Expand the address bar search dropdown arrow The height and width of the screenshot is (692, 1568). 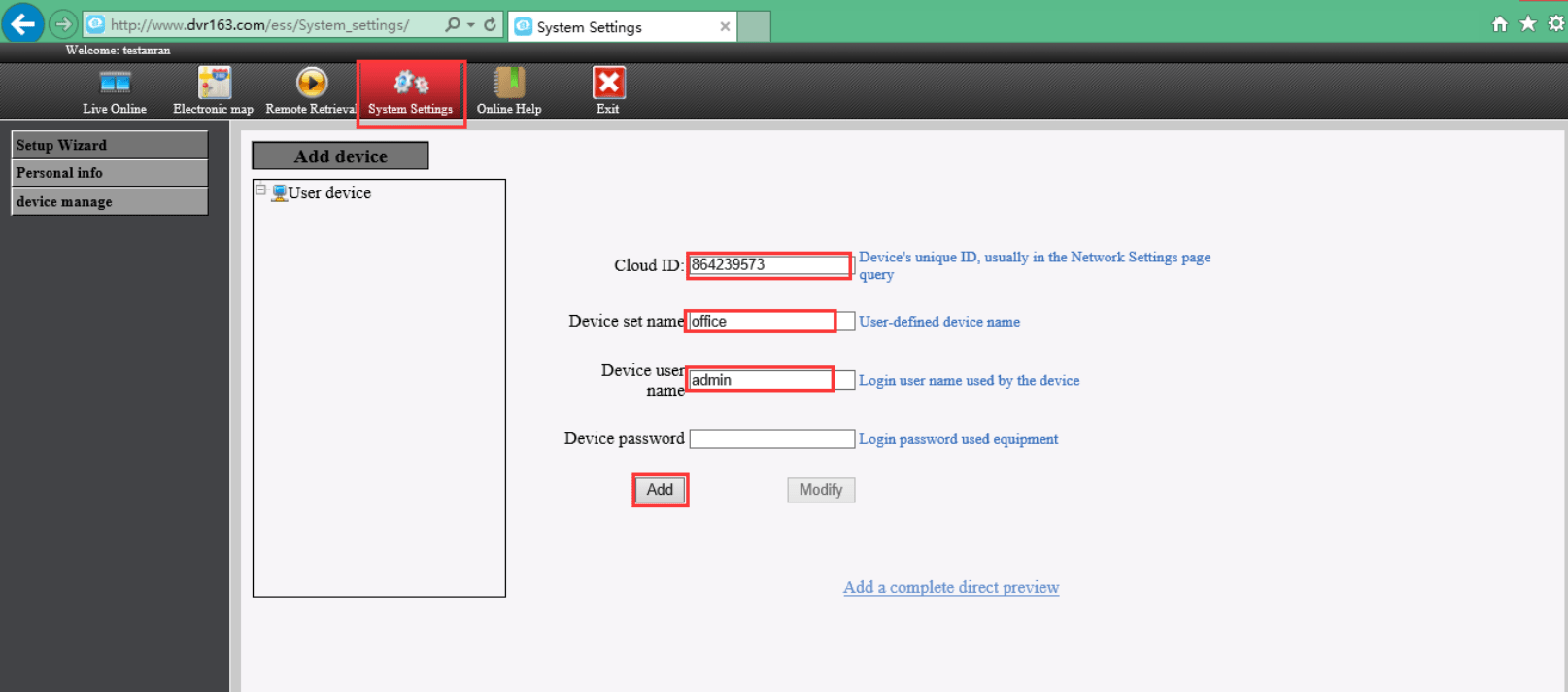tap(471, 24)
